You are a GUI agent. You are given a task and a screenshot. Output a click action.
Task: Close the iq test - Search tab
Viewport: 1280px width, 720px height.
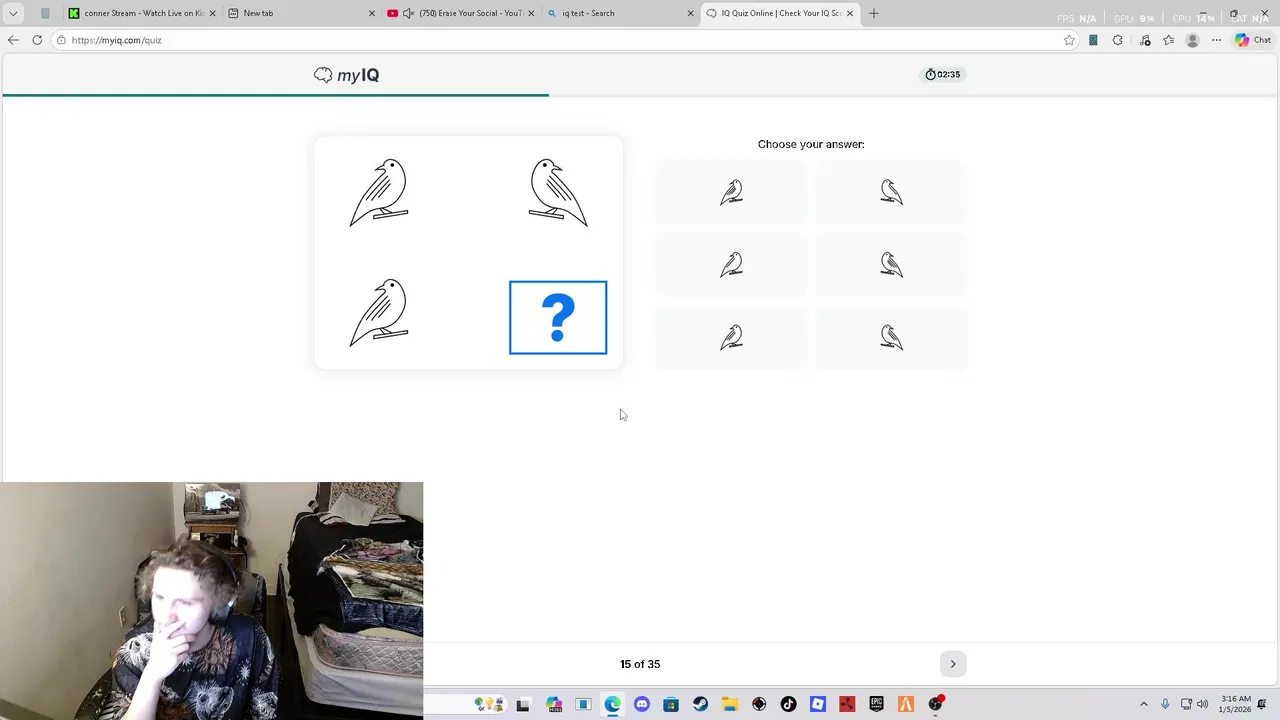[690, 13]
